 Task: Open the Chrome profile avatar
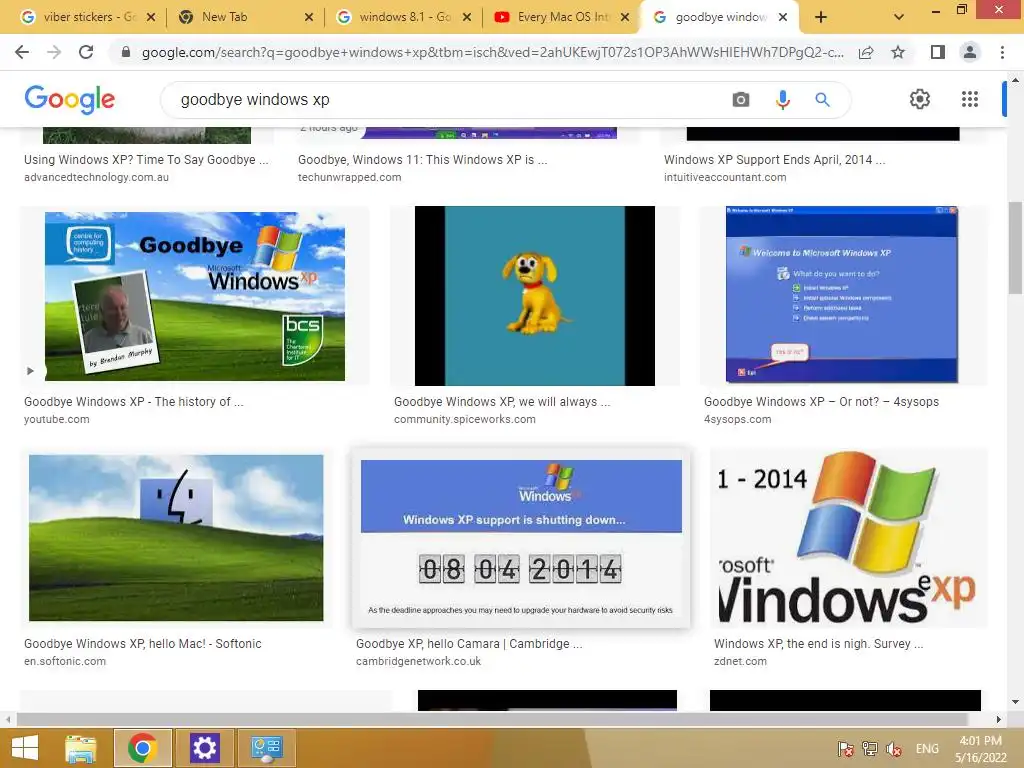click(x=970, y=52)
